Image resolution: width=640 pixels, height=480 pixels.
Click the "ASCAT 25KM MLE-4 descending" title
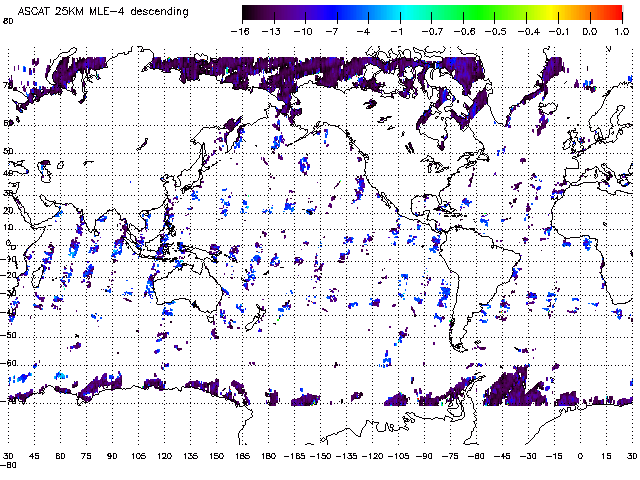point(103,11)
